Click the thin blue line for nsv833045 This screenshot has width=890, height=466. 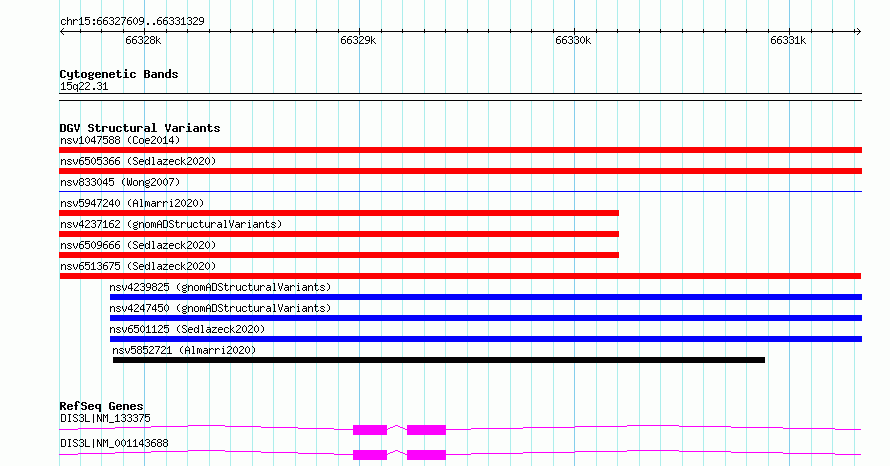460,192
